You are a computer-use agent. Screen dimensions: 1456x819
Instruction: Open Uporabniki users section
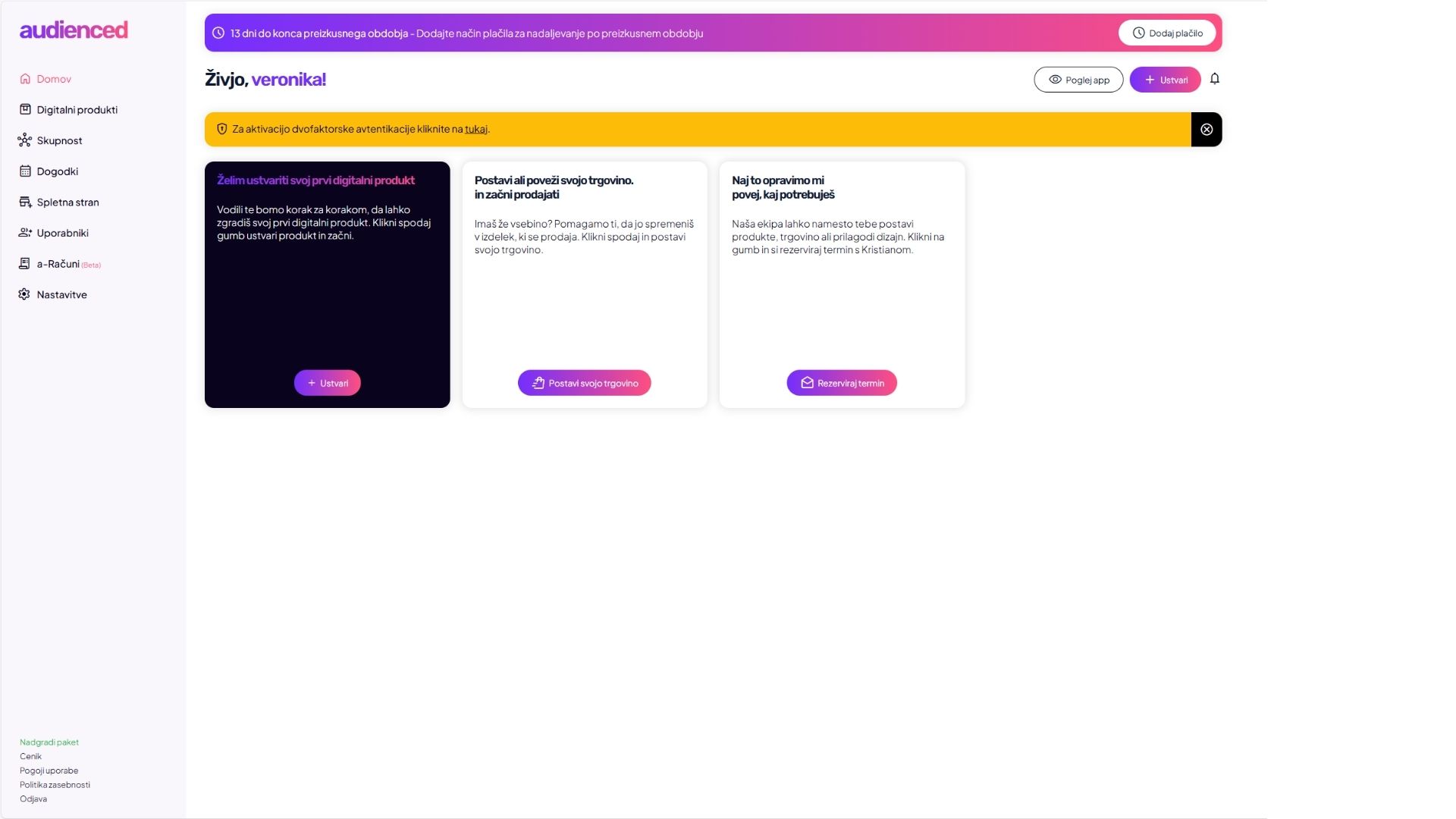coord(62,234)
